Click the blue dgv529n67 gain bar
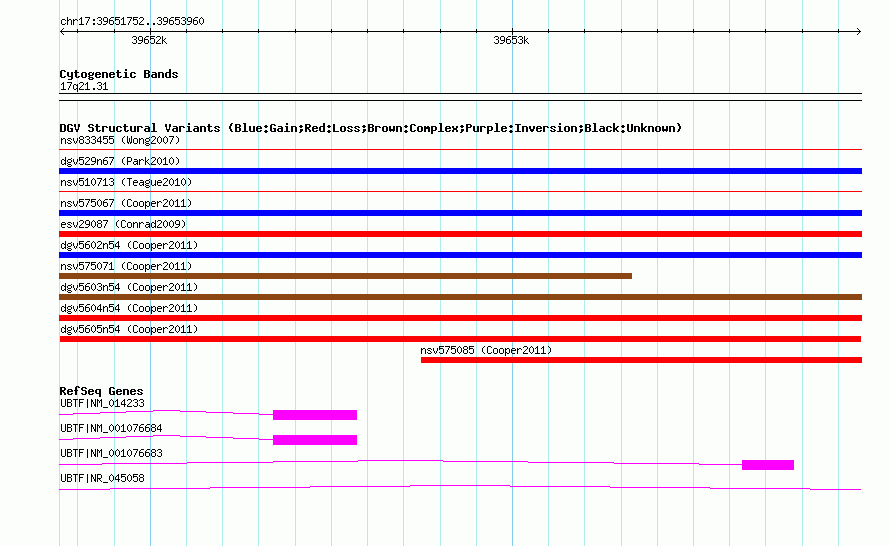Viewport: 890px width, 546px height. tap(460, 171)
